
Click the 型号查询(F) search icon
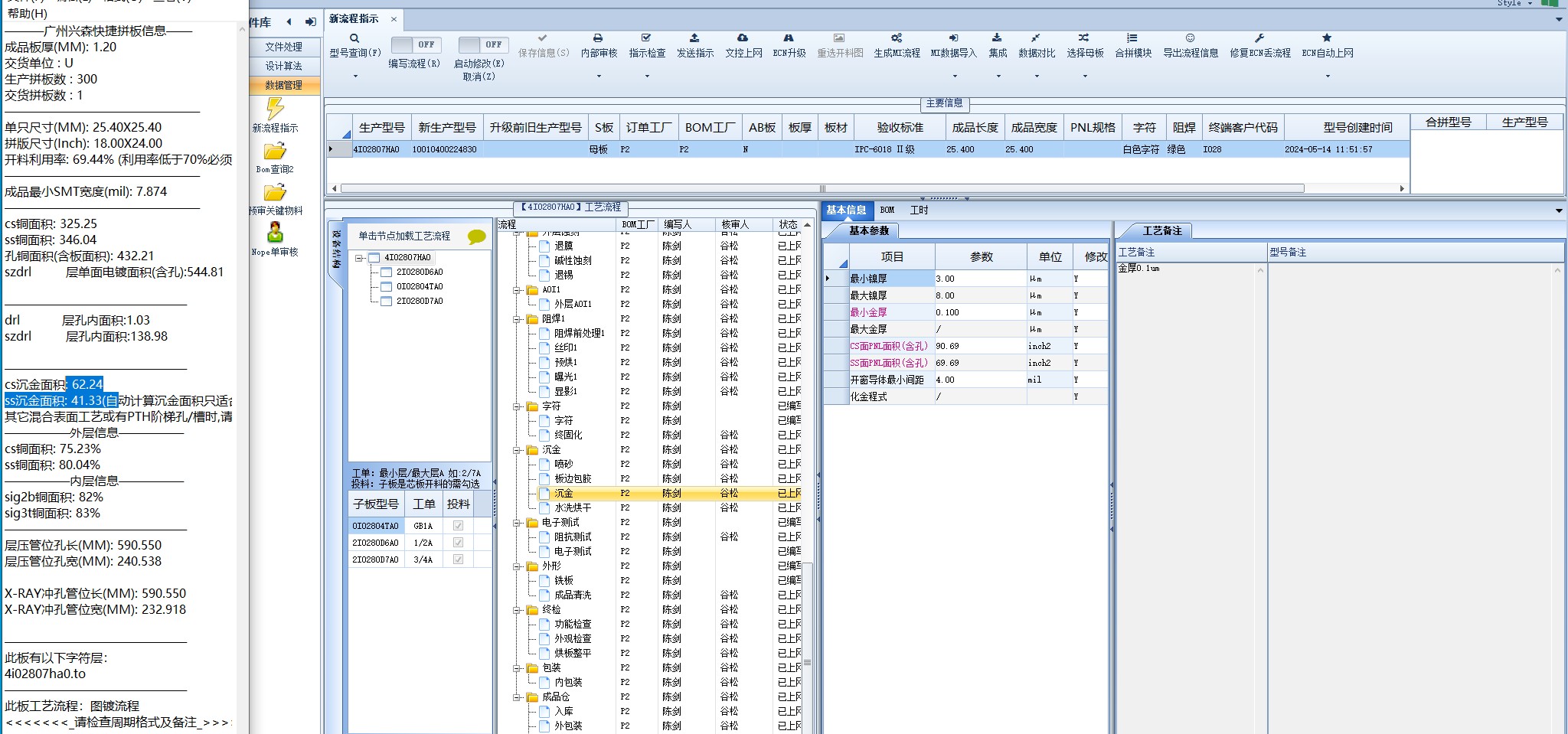(354, 38)
